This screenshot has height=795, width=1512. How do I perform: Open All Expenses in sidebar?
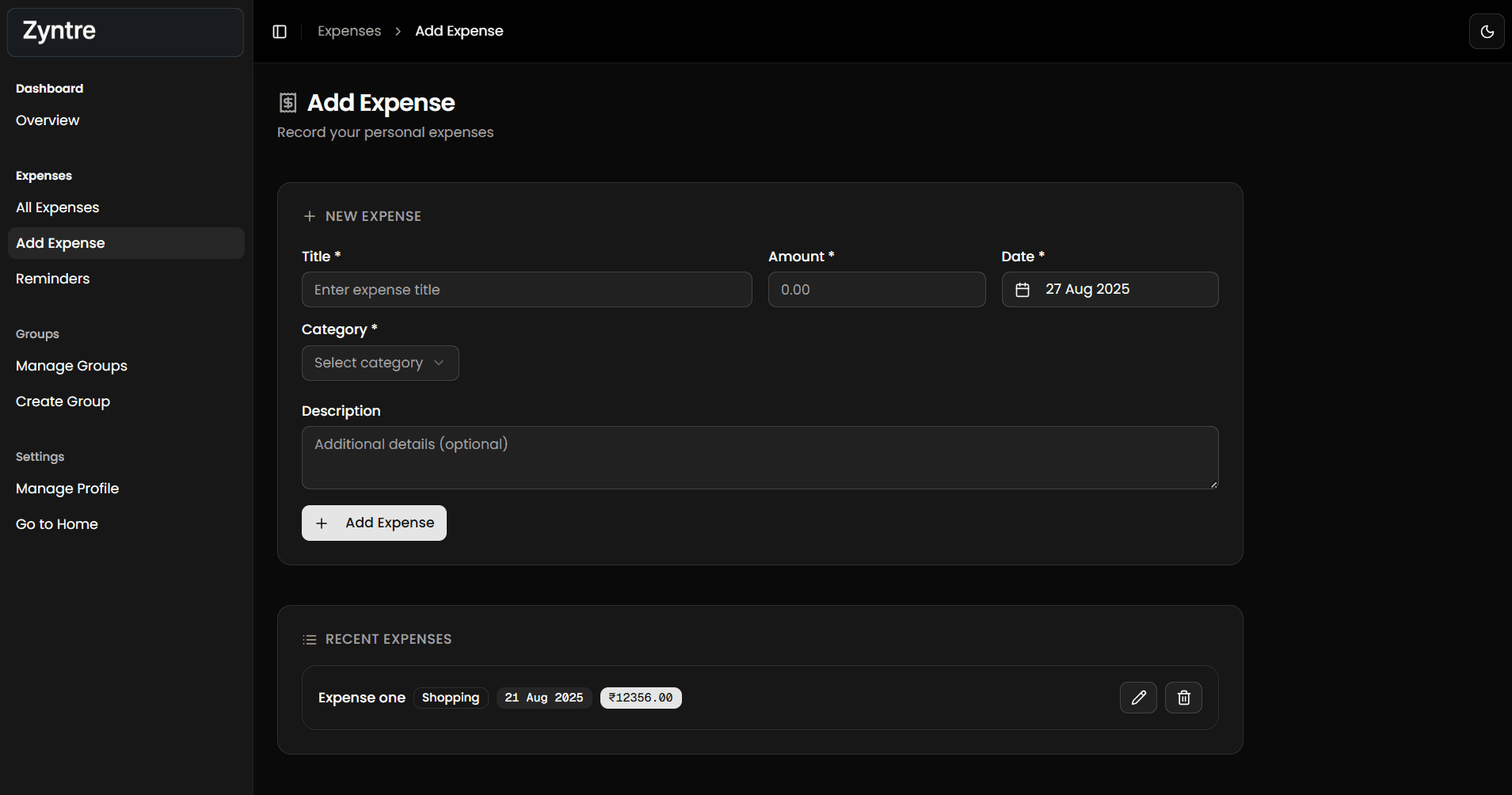click(58, 207)
